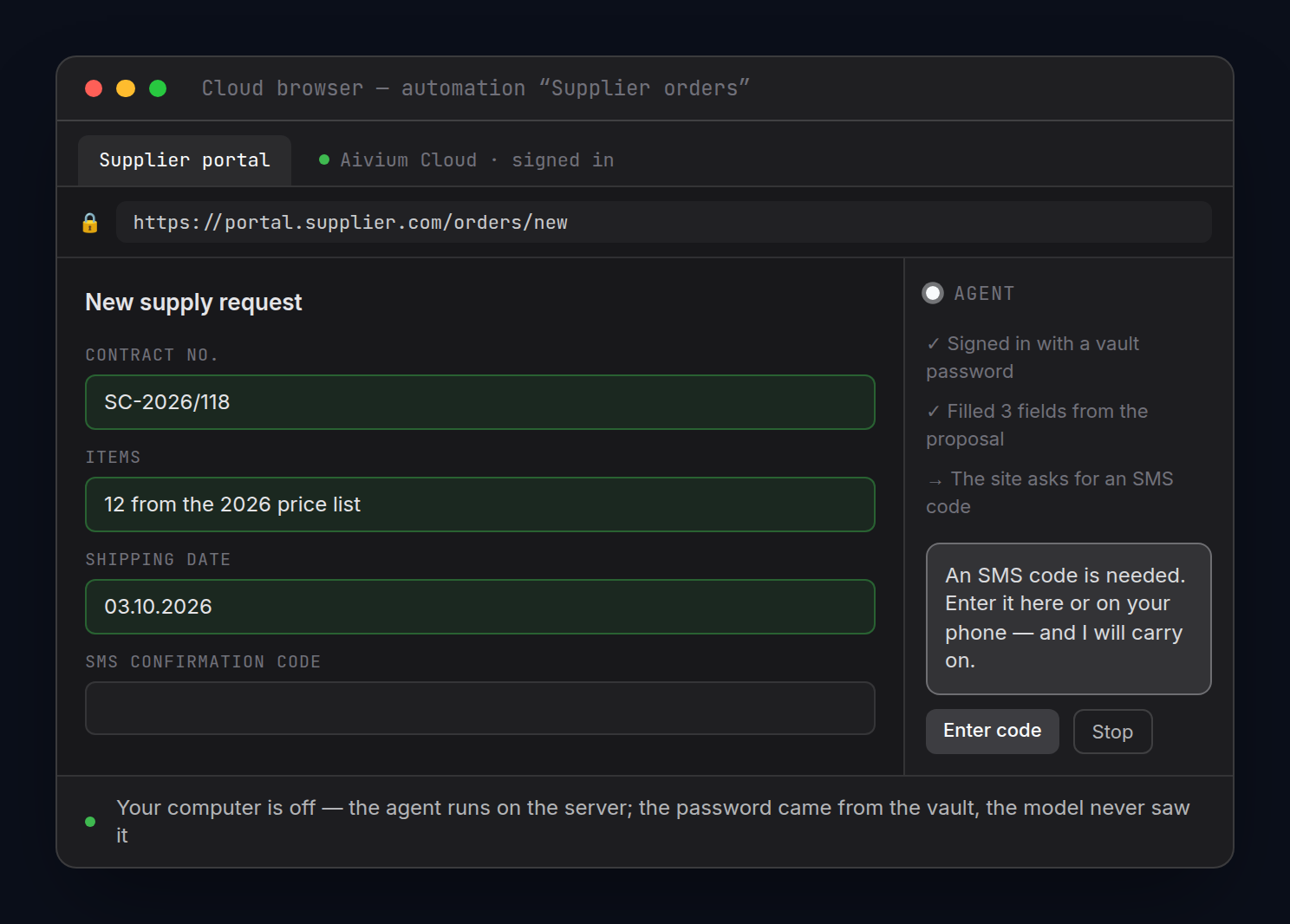Maximize the window with the green button
This screenshot has width=1290, height=924.
pos(158,88)
